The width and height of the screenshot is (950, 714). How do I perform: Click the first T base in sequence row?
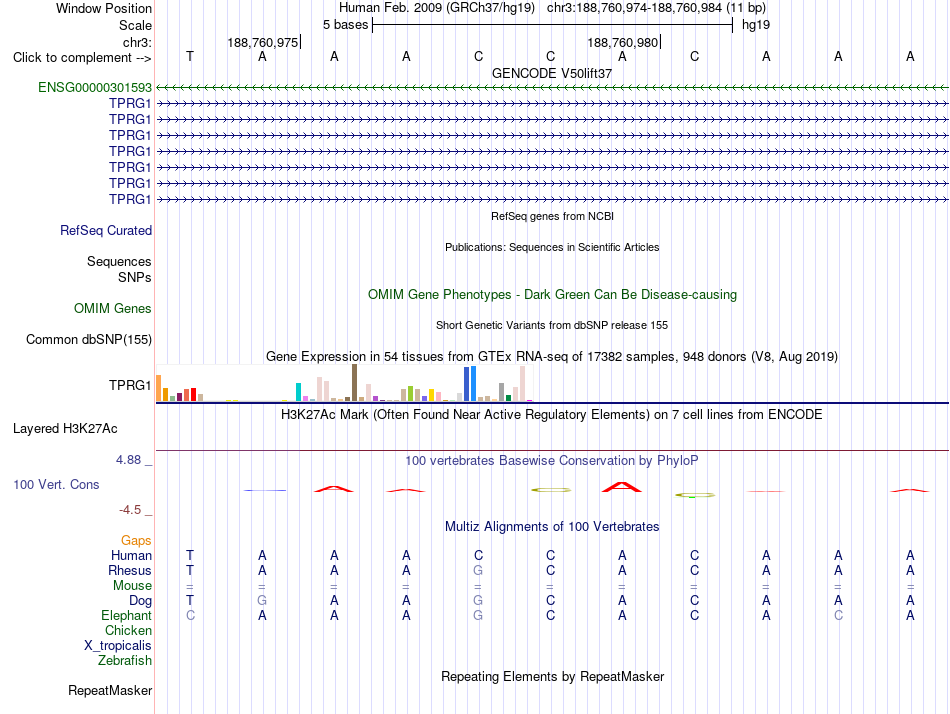coord(190,56)
